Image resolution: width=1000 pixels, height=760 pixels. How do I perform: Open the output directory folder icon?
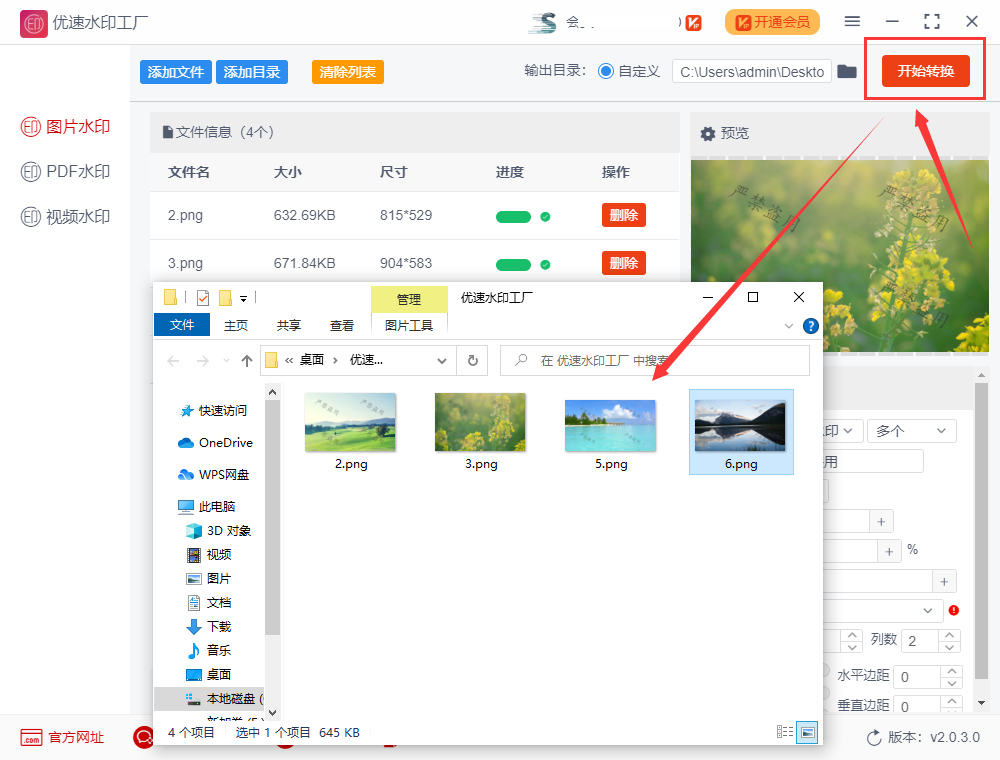847,71
